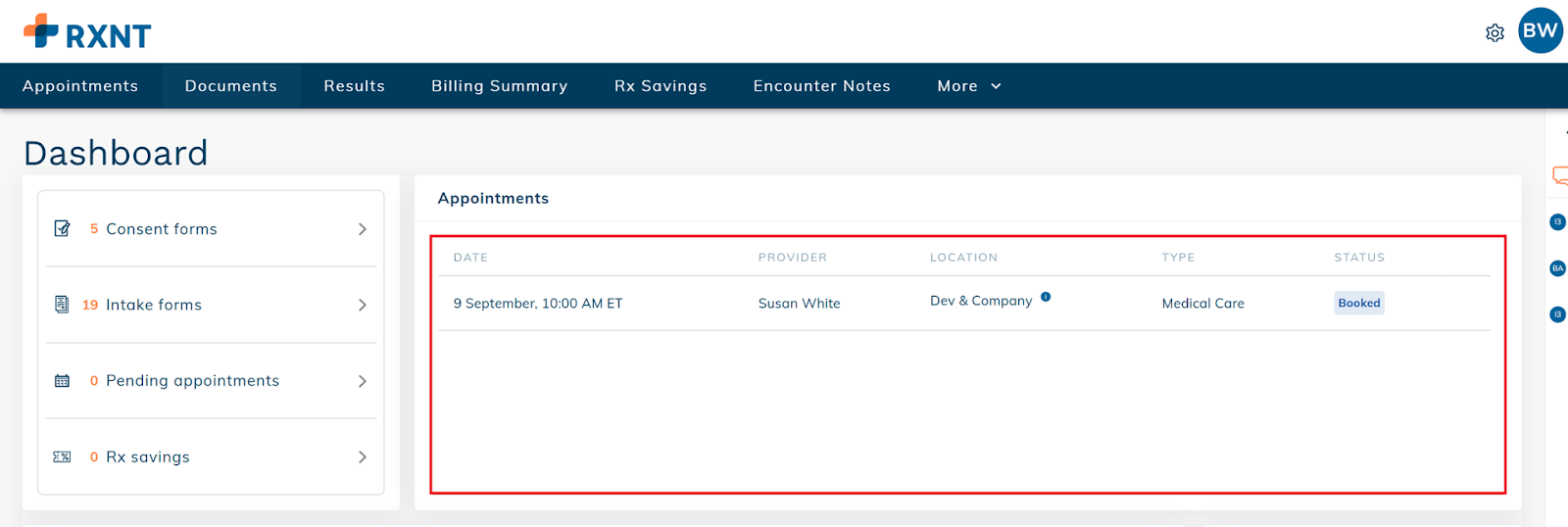Viewport: 1568px width, 527px height.
Task: Open the settings gear icon
Action: [x=1494, y=33]
